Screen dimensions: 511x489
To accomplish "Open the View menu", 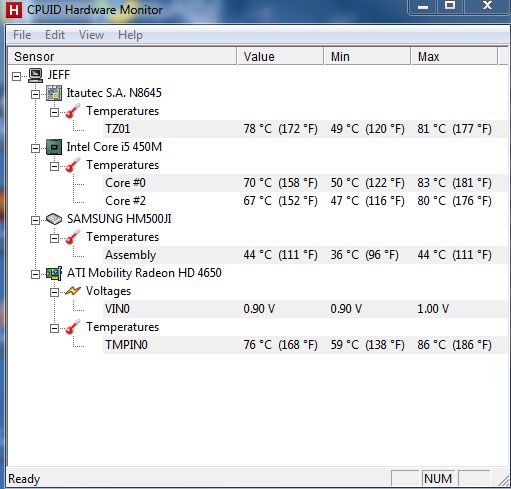I will click(x=91, y=35).
